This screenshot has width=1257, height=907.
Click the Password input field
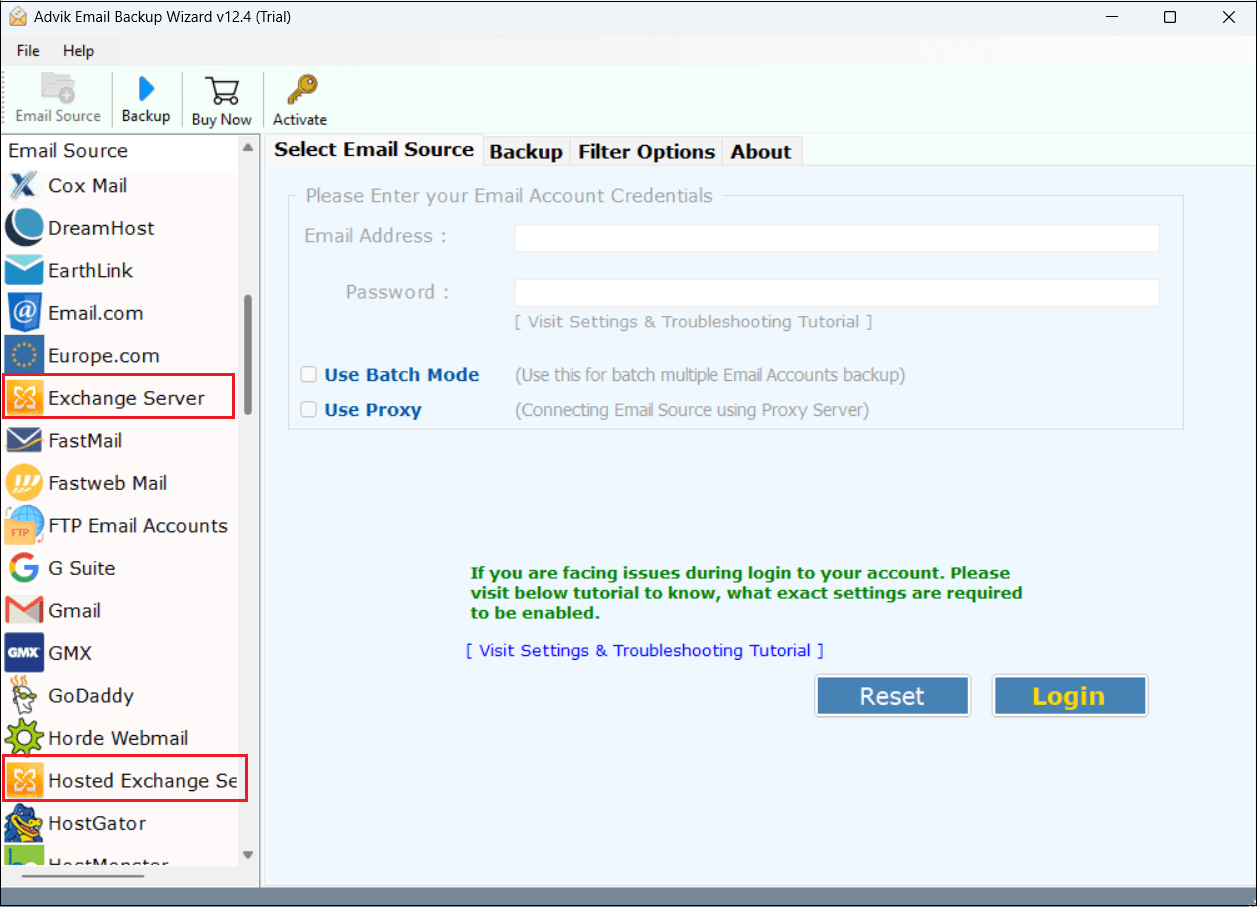[836, 293]
